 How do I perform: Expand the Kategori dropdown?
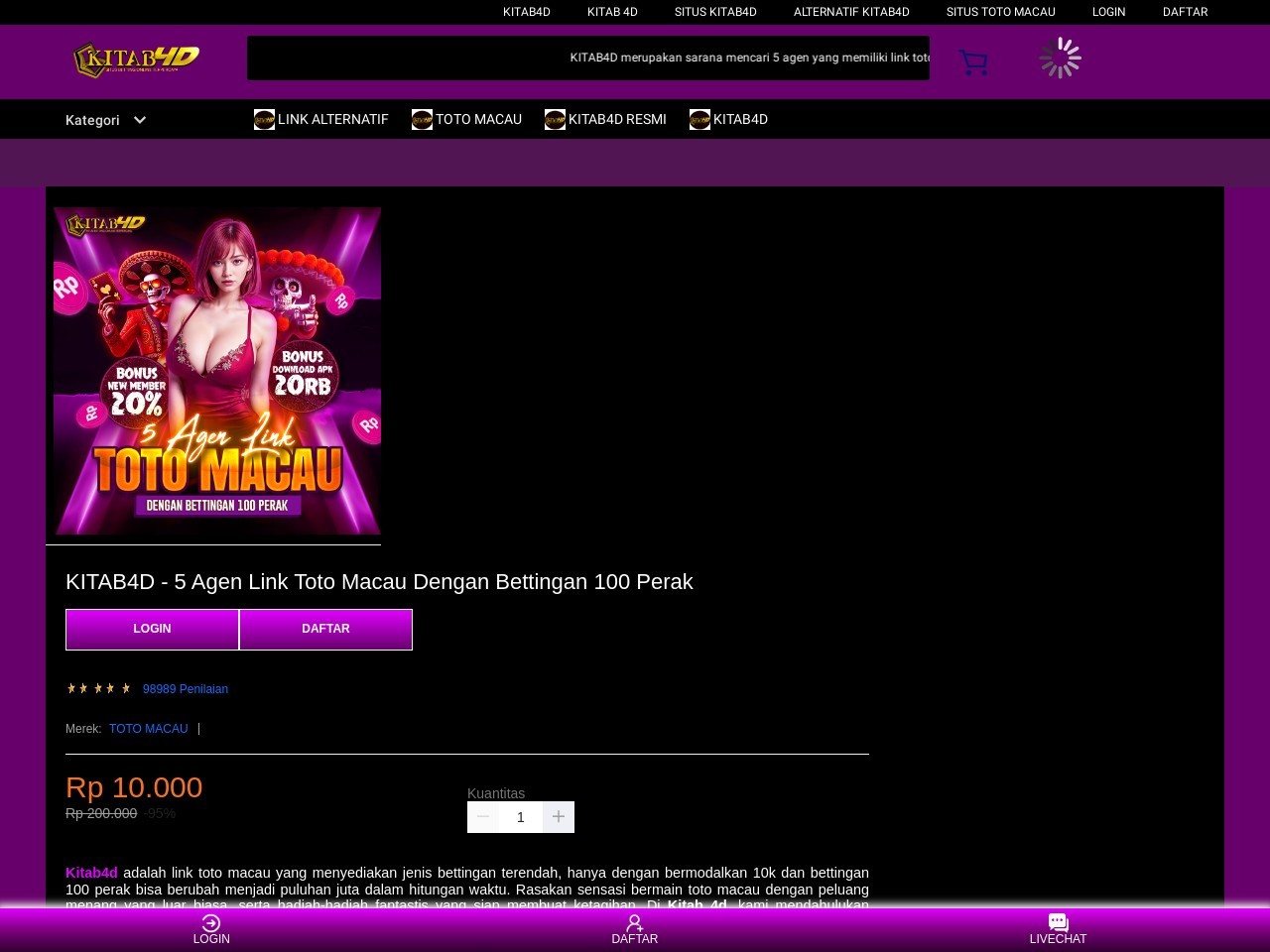click(x=106, y=120)
